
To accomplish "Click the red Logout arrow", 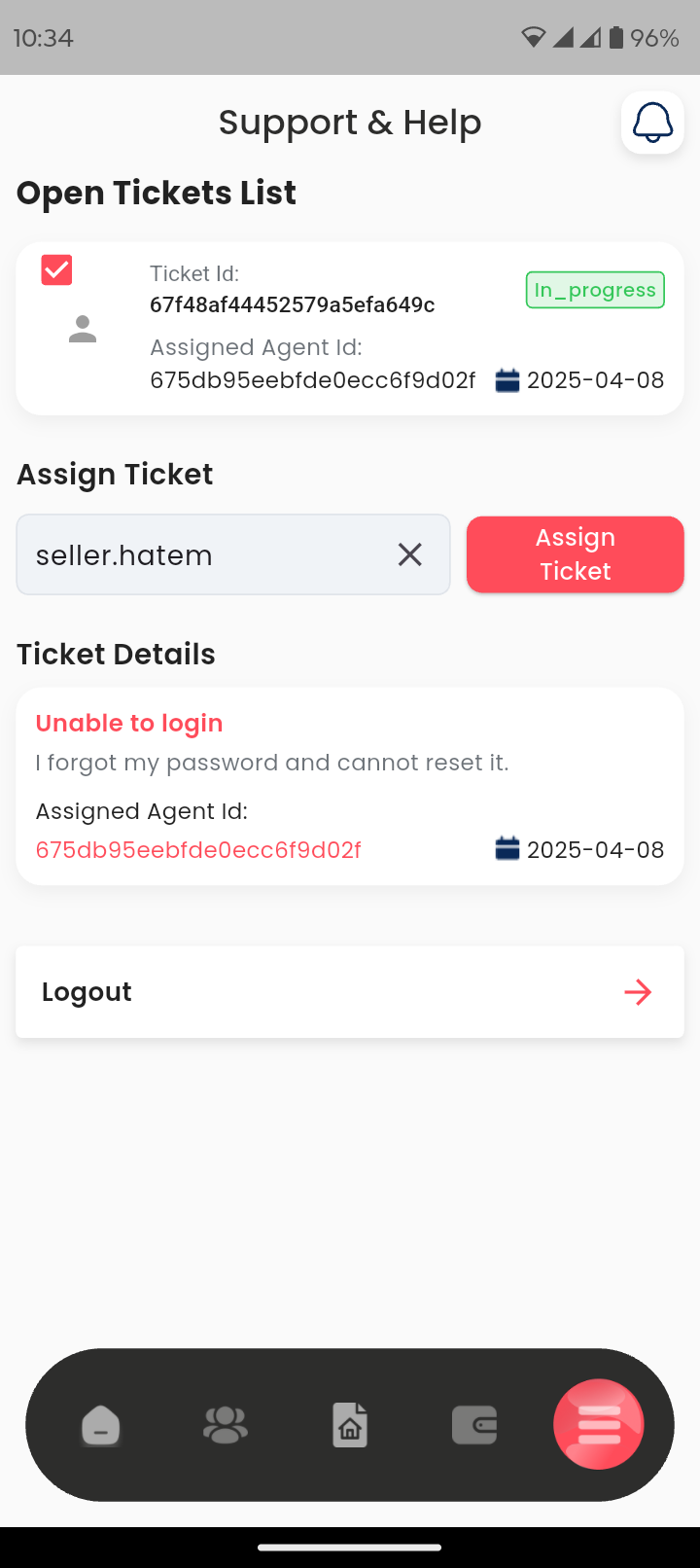I will click(x=638, y=992).
